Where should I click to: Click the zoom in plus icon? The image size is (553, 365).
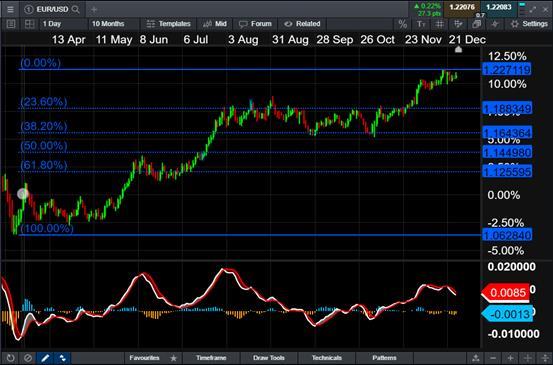click(x=510, y=358)
